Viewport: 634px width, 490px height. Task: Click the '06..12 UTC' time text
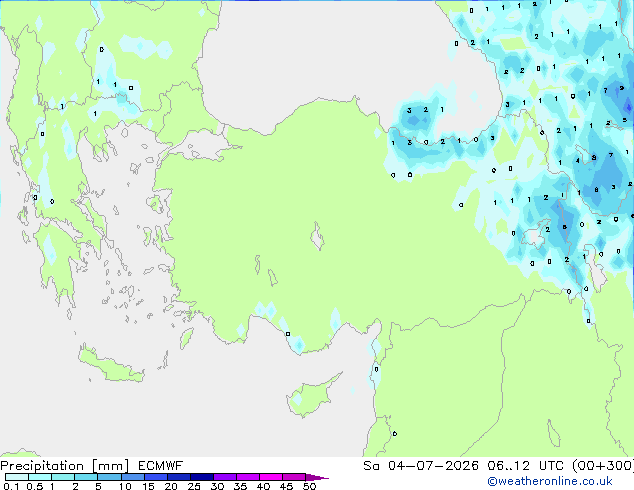[x=525, y=466]
